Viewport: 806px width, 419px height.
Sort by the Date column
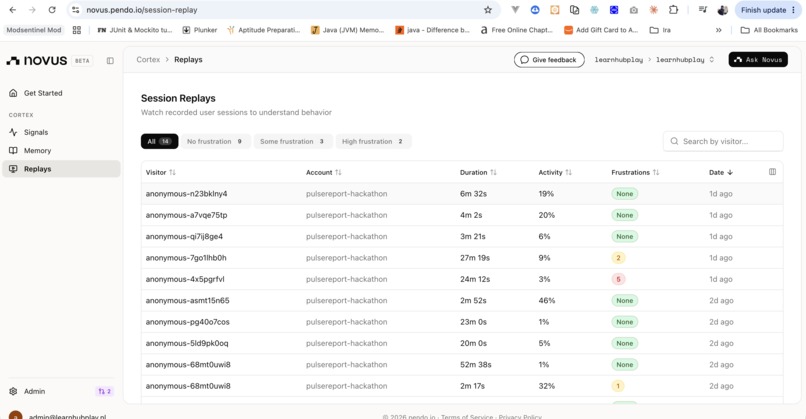click(721, 172)
